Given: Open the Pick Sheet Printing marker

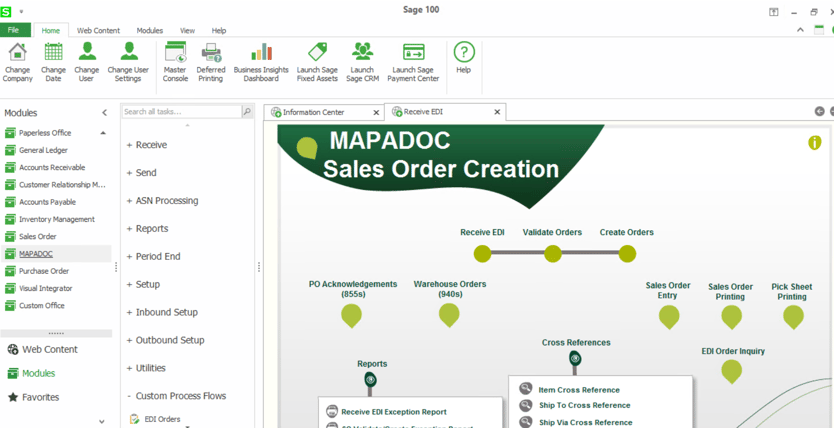Looking at the screenshot, I should [x=793, y=317].
